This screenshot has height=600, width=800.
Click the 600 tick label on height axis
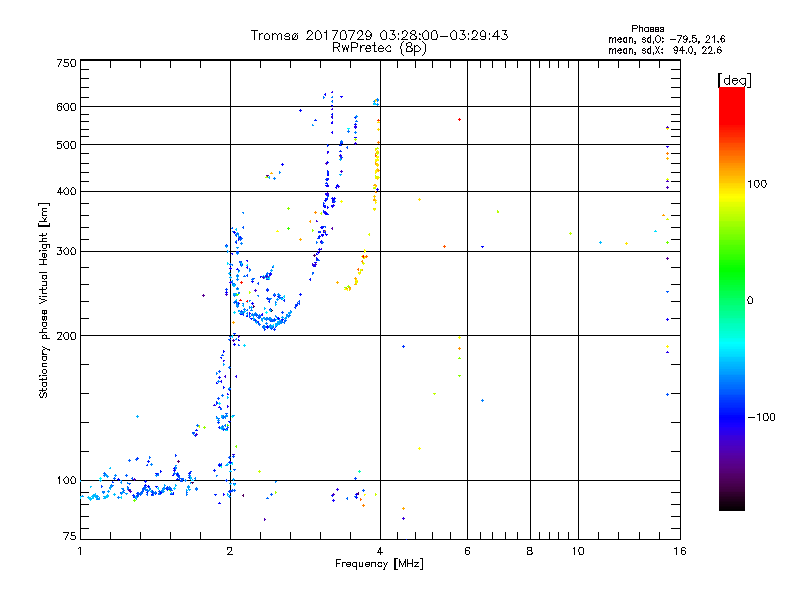click(x=66, y=107)
